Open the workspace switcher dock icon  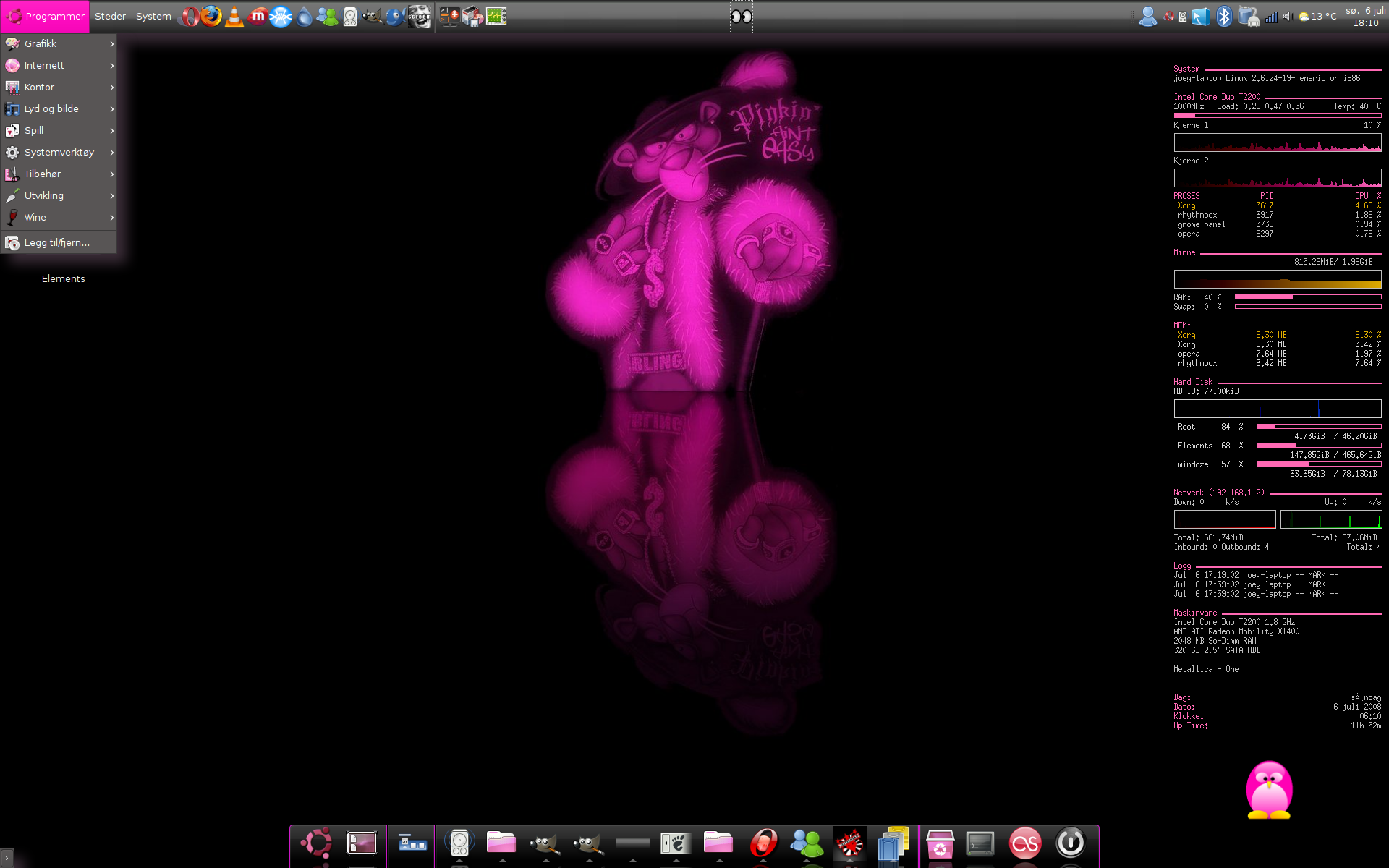(412, 843)
